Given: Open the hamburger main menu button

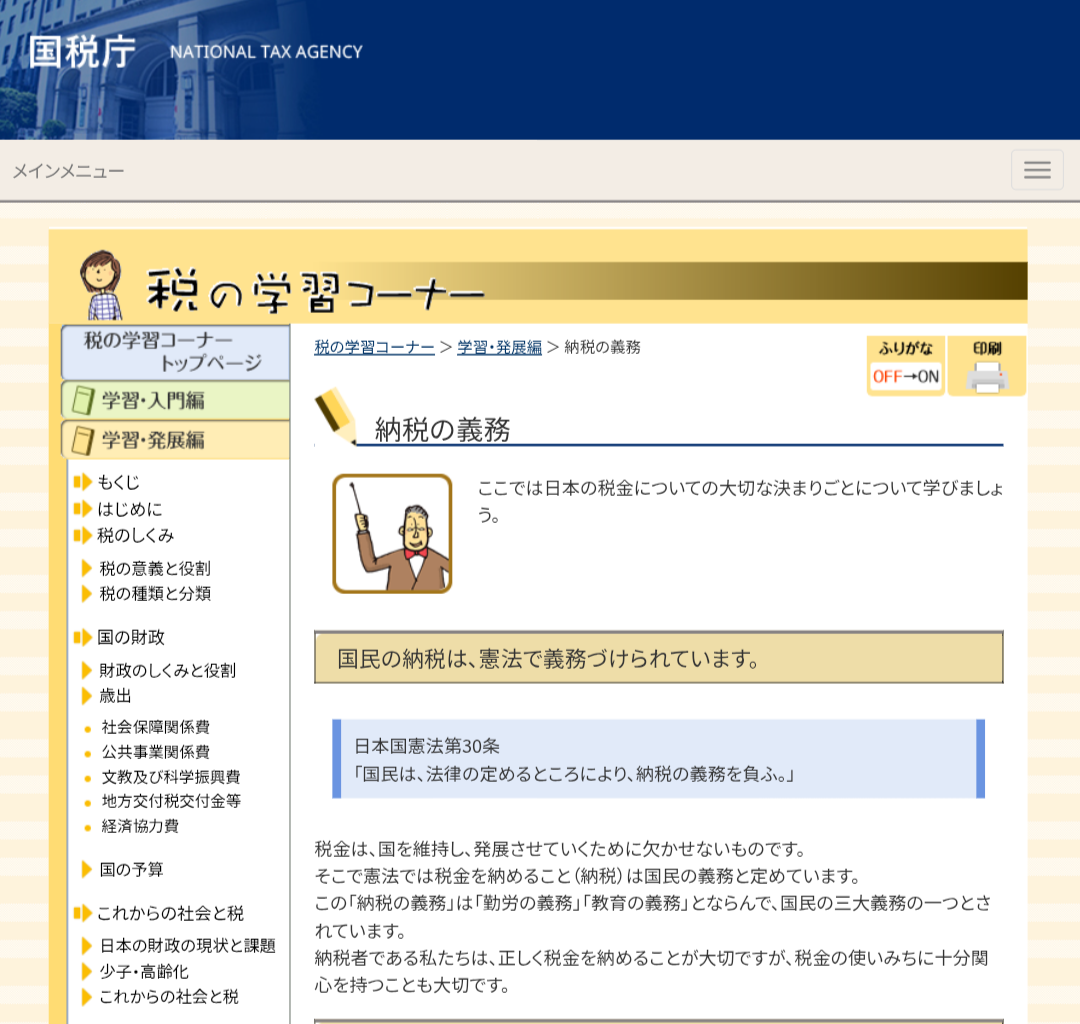Looking at the screenshot, I should (1037, 170).
